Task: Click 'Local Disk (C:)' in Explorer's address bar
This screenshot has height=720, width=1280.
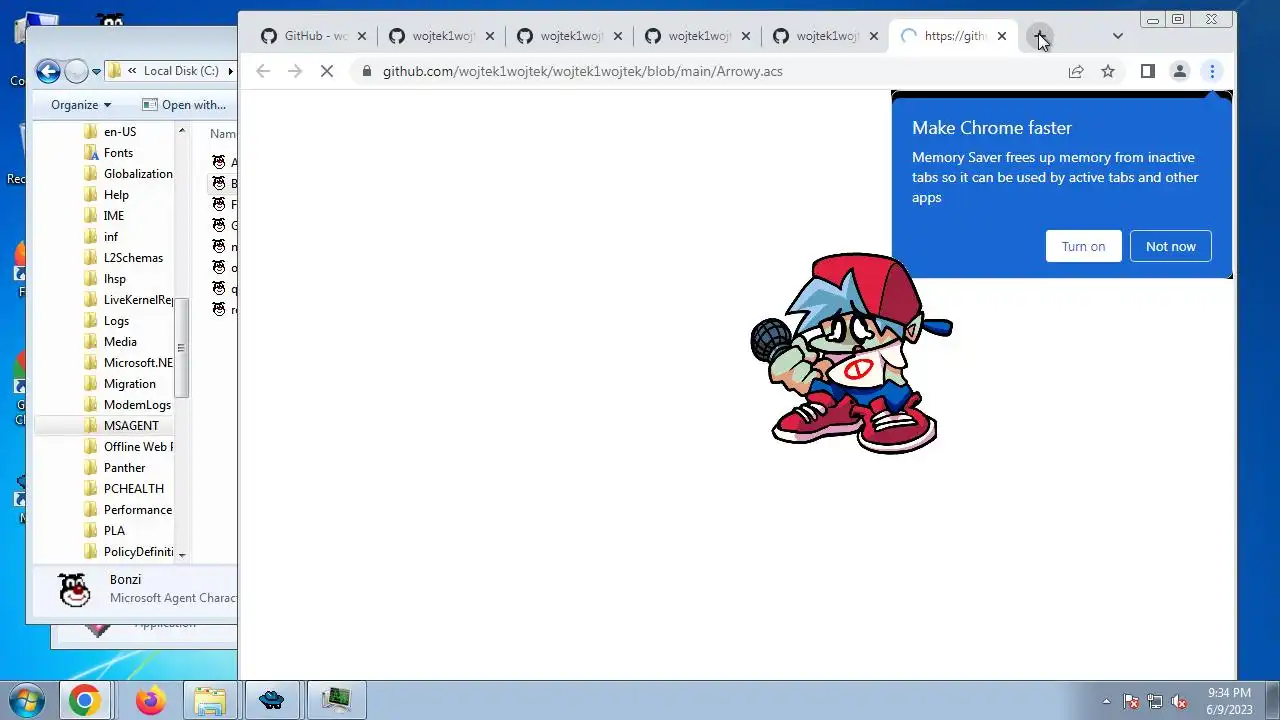Action: tap(181, 71)
